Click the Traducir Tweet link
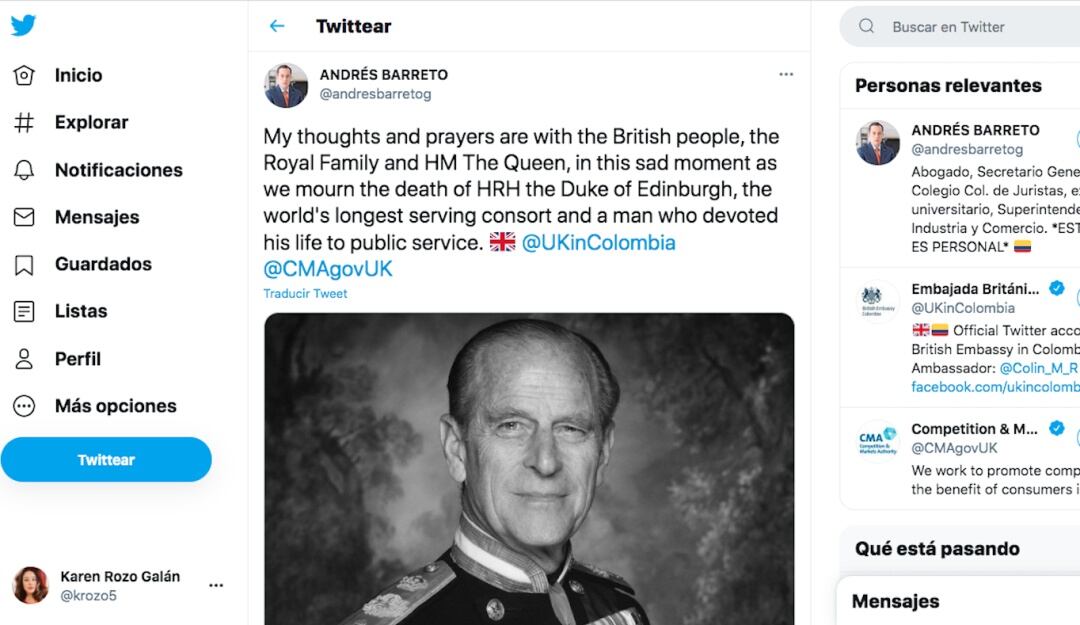The width and height of the screenshot is (1080, 625). [x=305, y=294]
